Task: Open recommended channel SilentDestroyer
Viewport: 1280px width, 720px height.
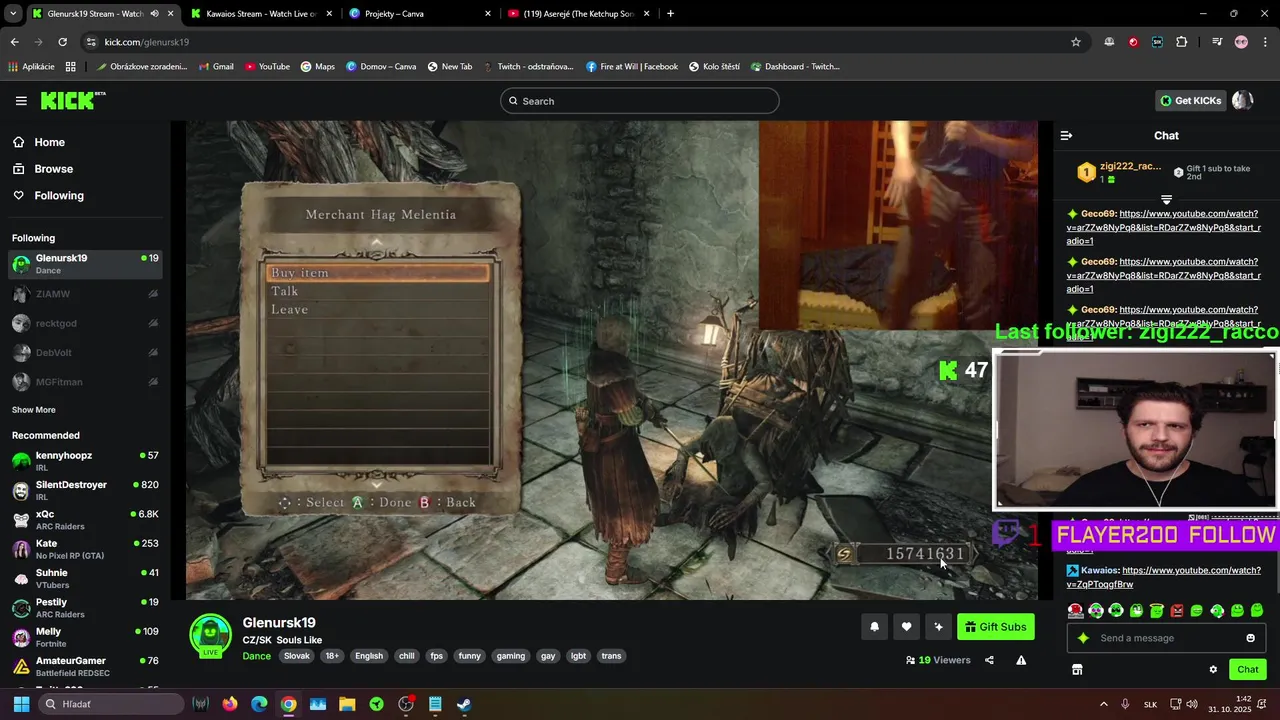Action: coord(85,490)
